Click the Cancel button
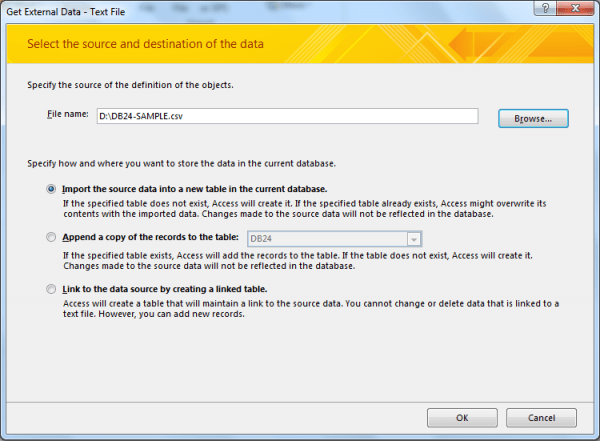The height and width of the screenshot is (441, 600). click(x=541, y=417)
